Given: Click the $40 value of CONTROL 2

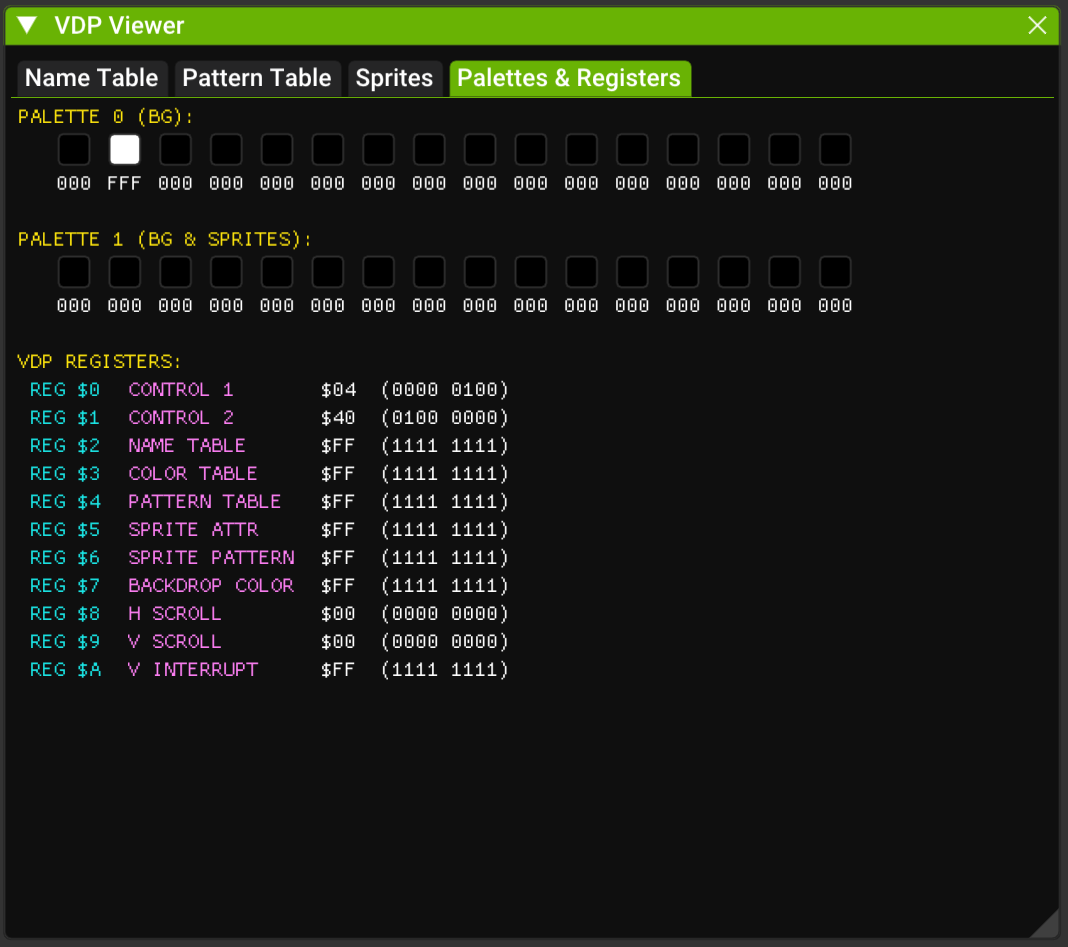Looking at the screenshot, I should pyautogui.click(x=339, y=418).
